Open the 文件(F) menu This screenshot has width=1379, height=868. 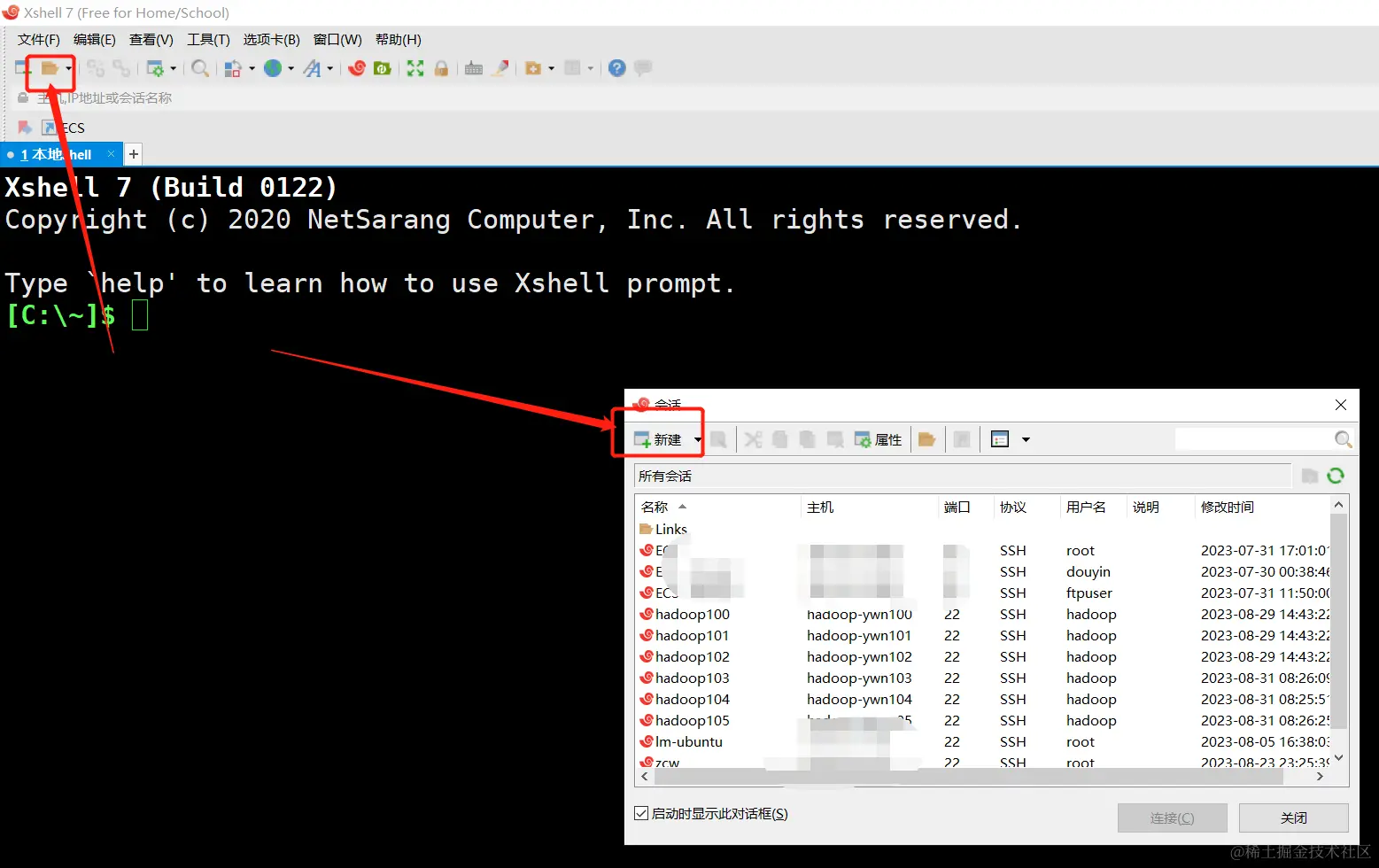pos(39,39)
